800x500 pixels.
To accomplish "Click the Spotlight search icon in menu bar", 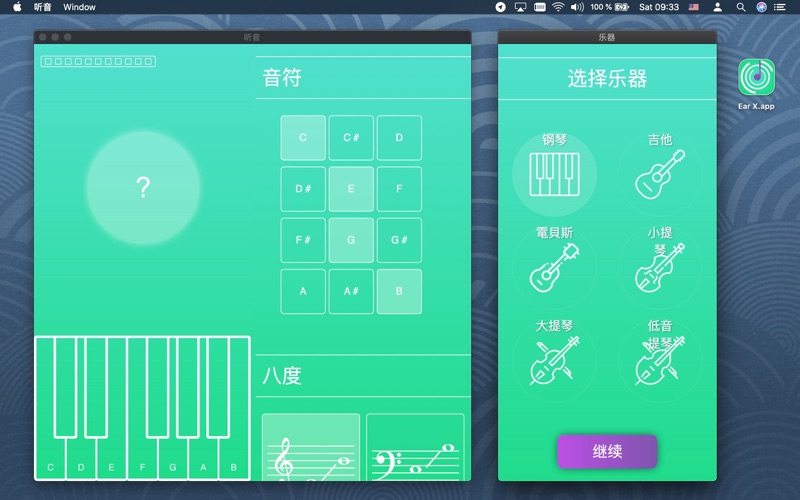I will 739,7.
